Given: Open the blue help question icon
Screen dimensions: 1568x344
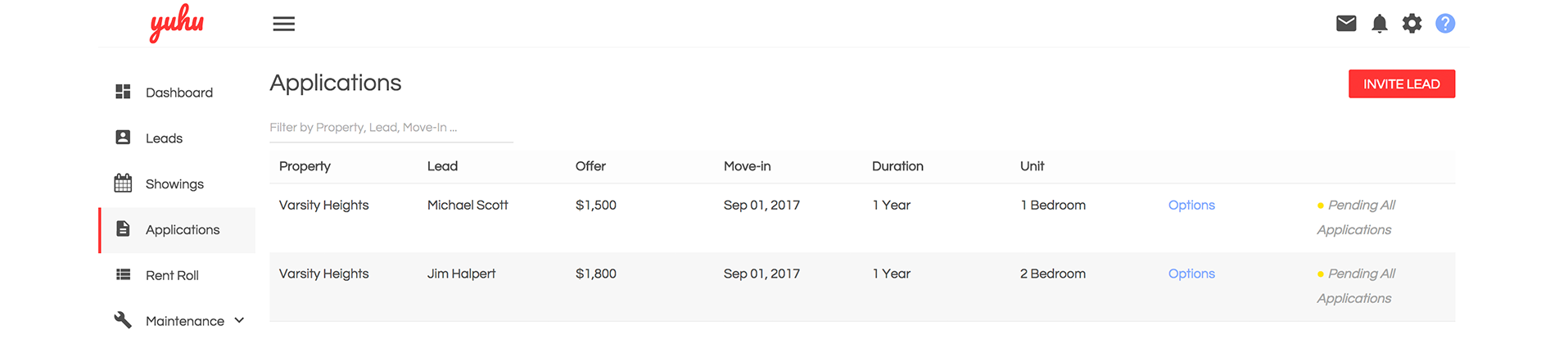Looking at the screenshot, I should [1445, 24].
